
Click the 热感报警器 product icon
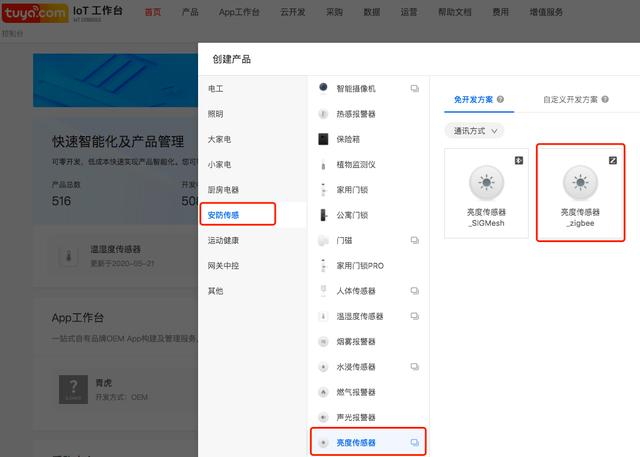[323, 114]
